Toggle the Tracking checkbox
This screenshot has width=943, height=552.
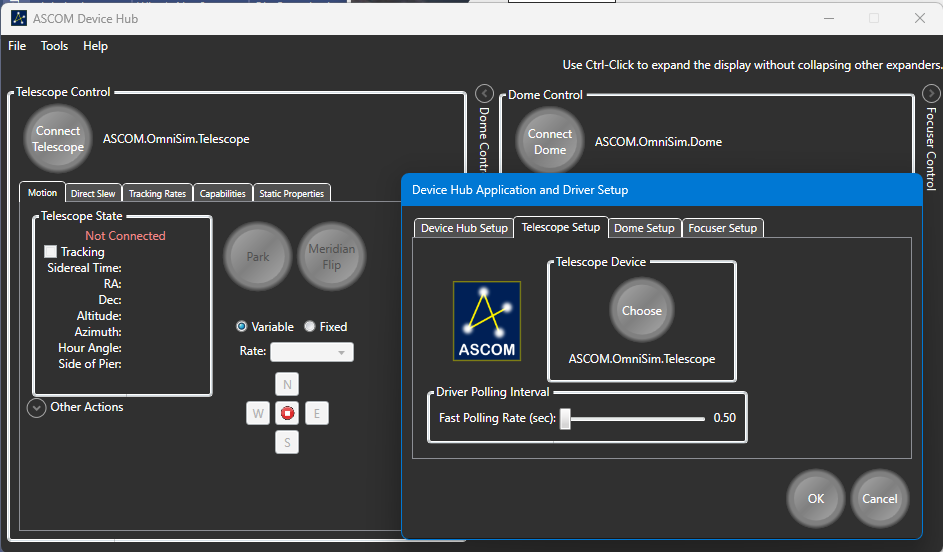tap(51, 251)
